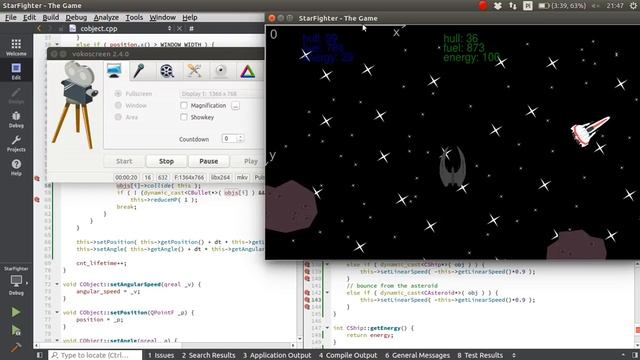Stop the vokoscreen recording
The width and height of the screenshot is (640, 360).
(x=166, y=161)
